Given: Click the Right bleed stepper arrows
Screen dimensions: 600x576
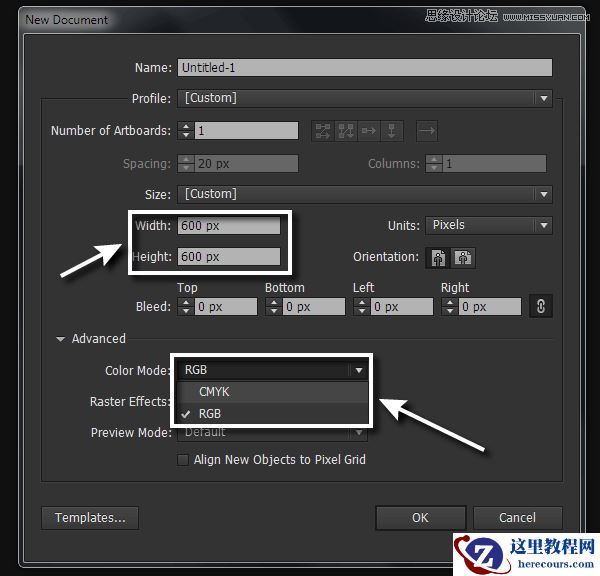Looking at the screenshot, I should pyautogui.click(x=450, y=307).
